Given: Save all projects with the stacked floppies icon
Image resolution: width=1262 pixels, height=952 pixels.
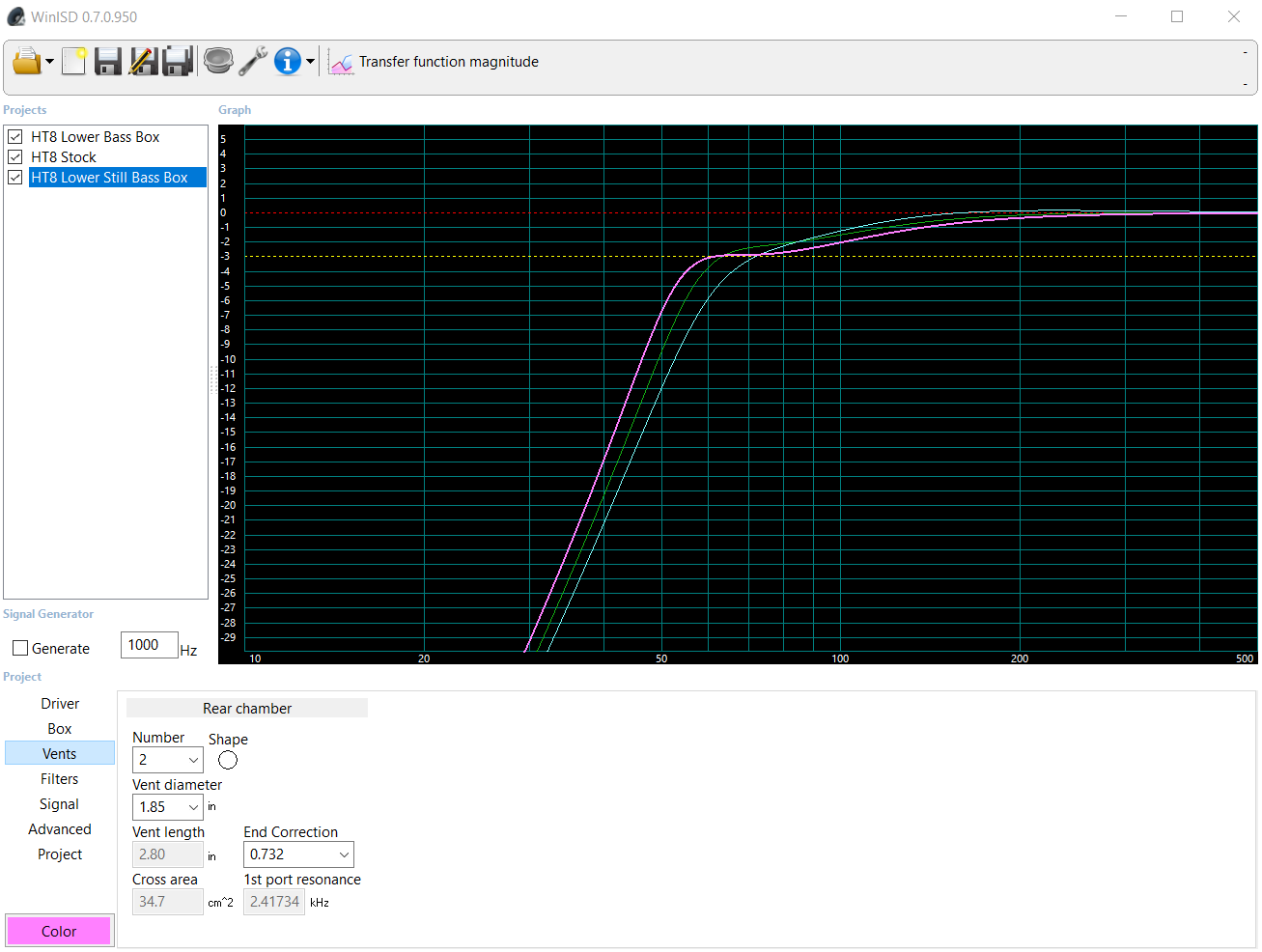Looking at the screenshot, I should [x=178, y=62].
